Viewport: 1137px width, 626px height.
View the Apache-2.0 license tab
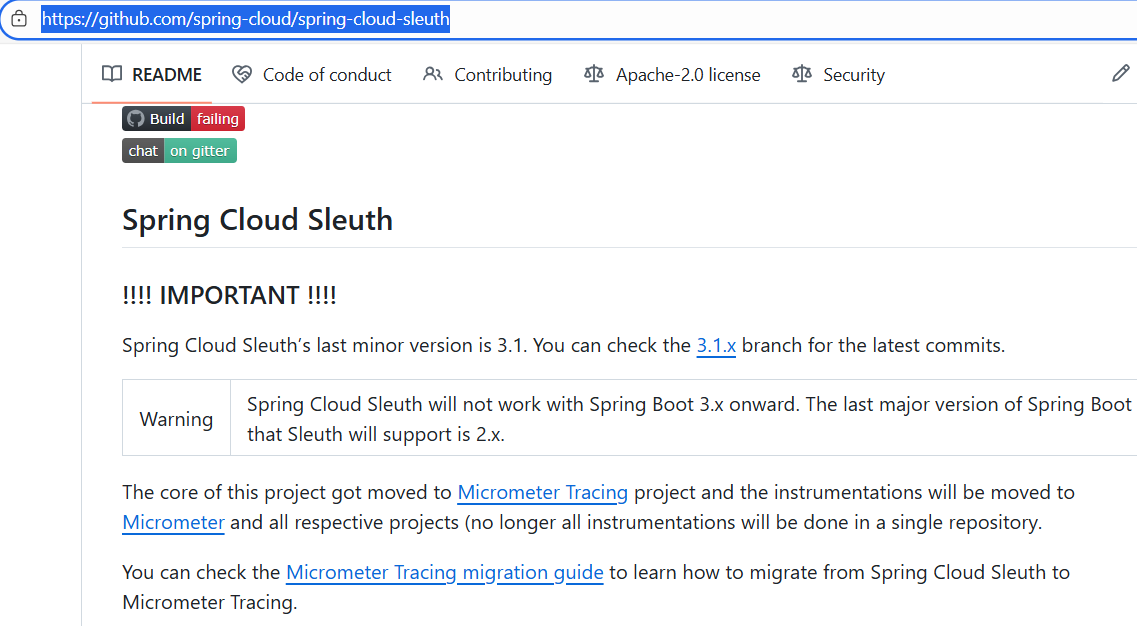pyautogui.click(x=672, y=75)
